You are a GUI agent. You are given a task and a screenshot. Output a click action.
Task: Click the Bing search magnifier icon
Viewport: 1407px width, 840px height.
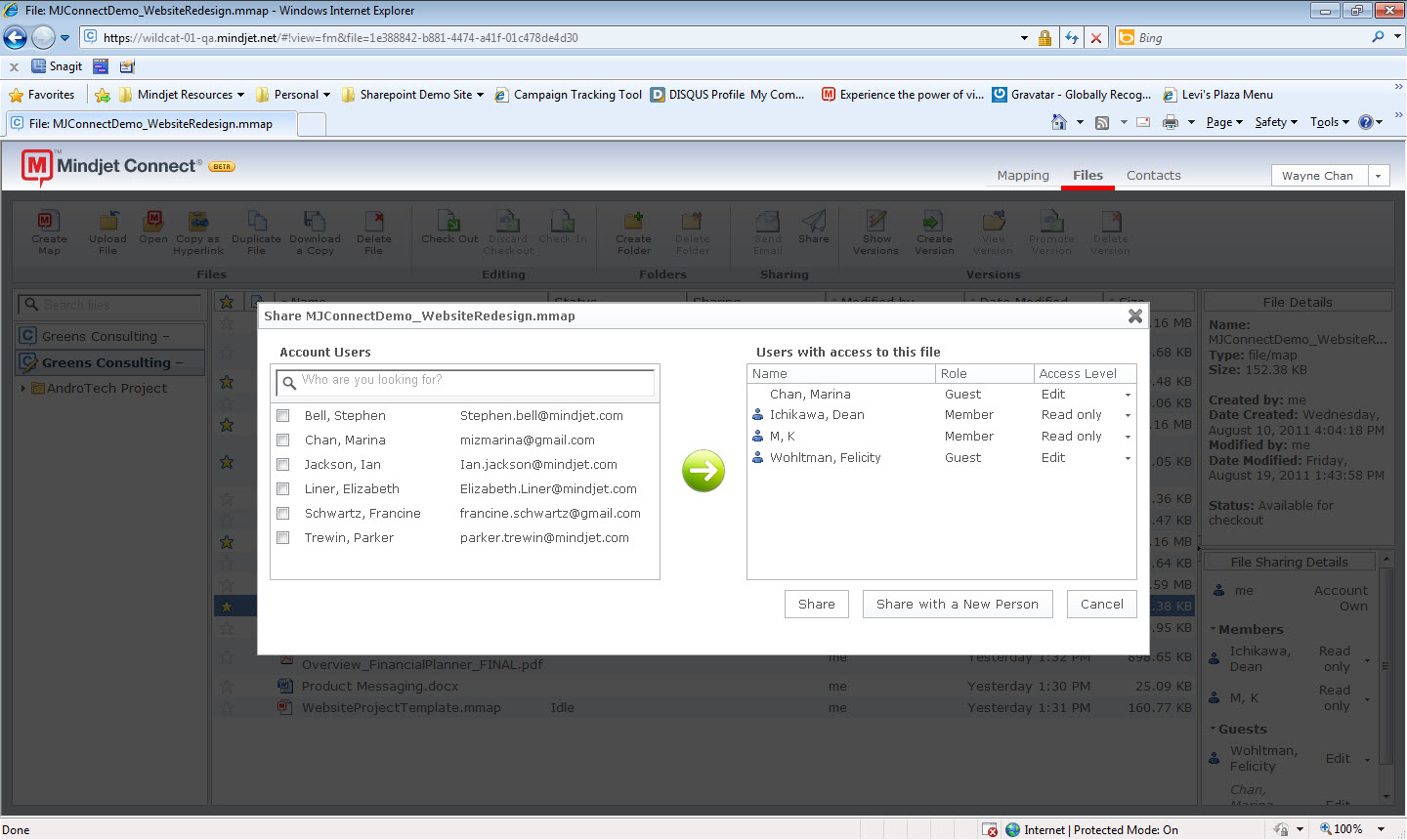click(x=1378, y=37)
